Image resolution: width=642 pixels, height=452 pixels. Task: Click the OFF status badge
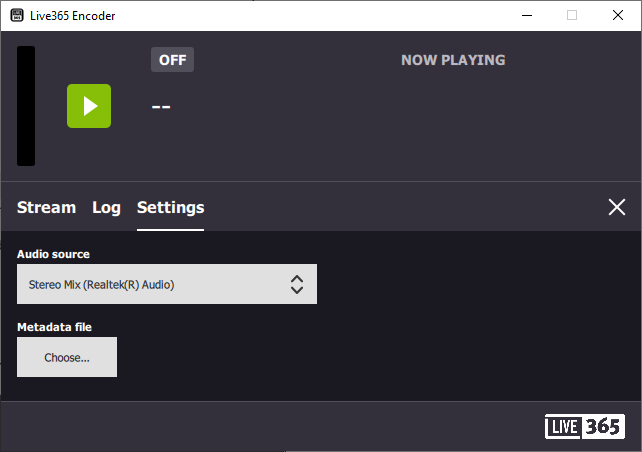tap(172, 60)
